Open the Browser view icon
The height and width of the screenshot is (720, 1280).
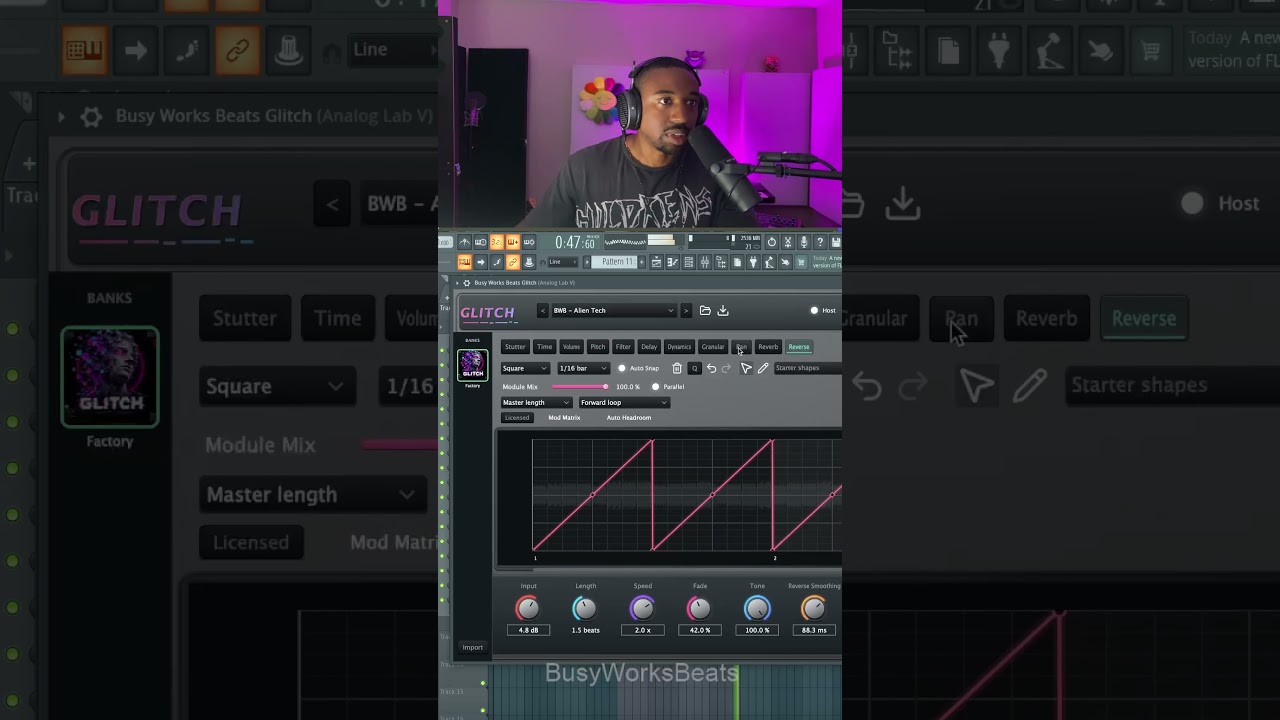721,262
